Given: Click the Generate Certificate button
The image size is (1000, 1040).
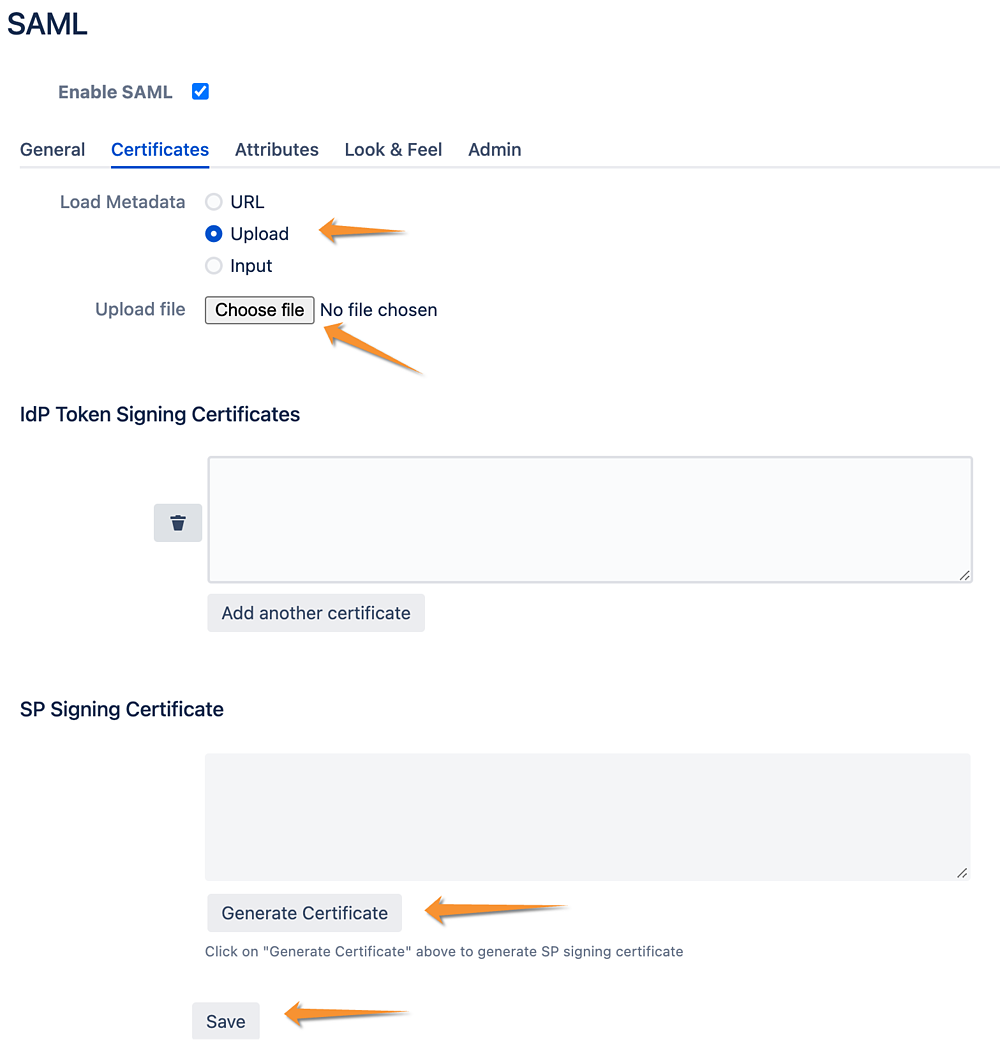Looking at the screenshot, I should pyautogui.click(x=304, y=913).
